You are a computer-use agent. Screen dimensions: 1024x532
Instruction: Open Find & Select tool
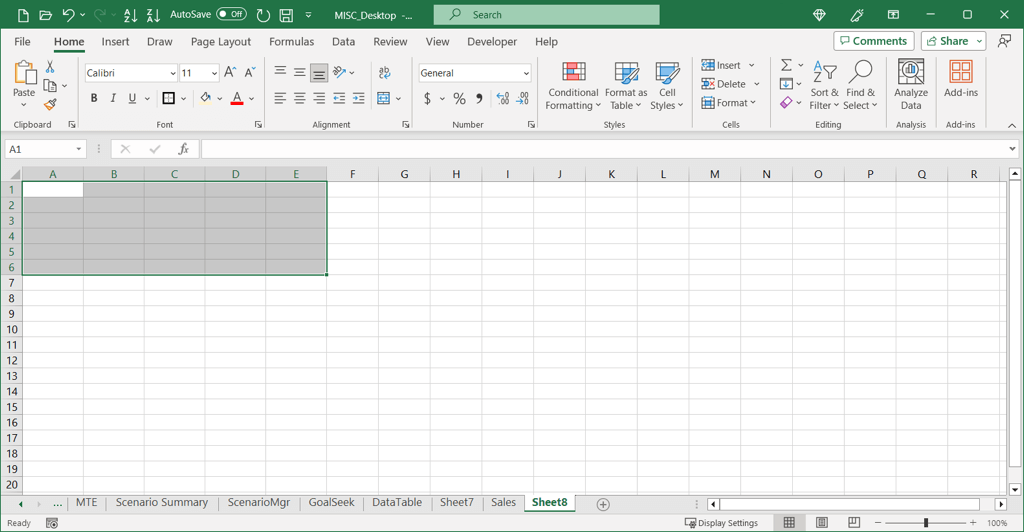860,85
